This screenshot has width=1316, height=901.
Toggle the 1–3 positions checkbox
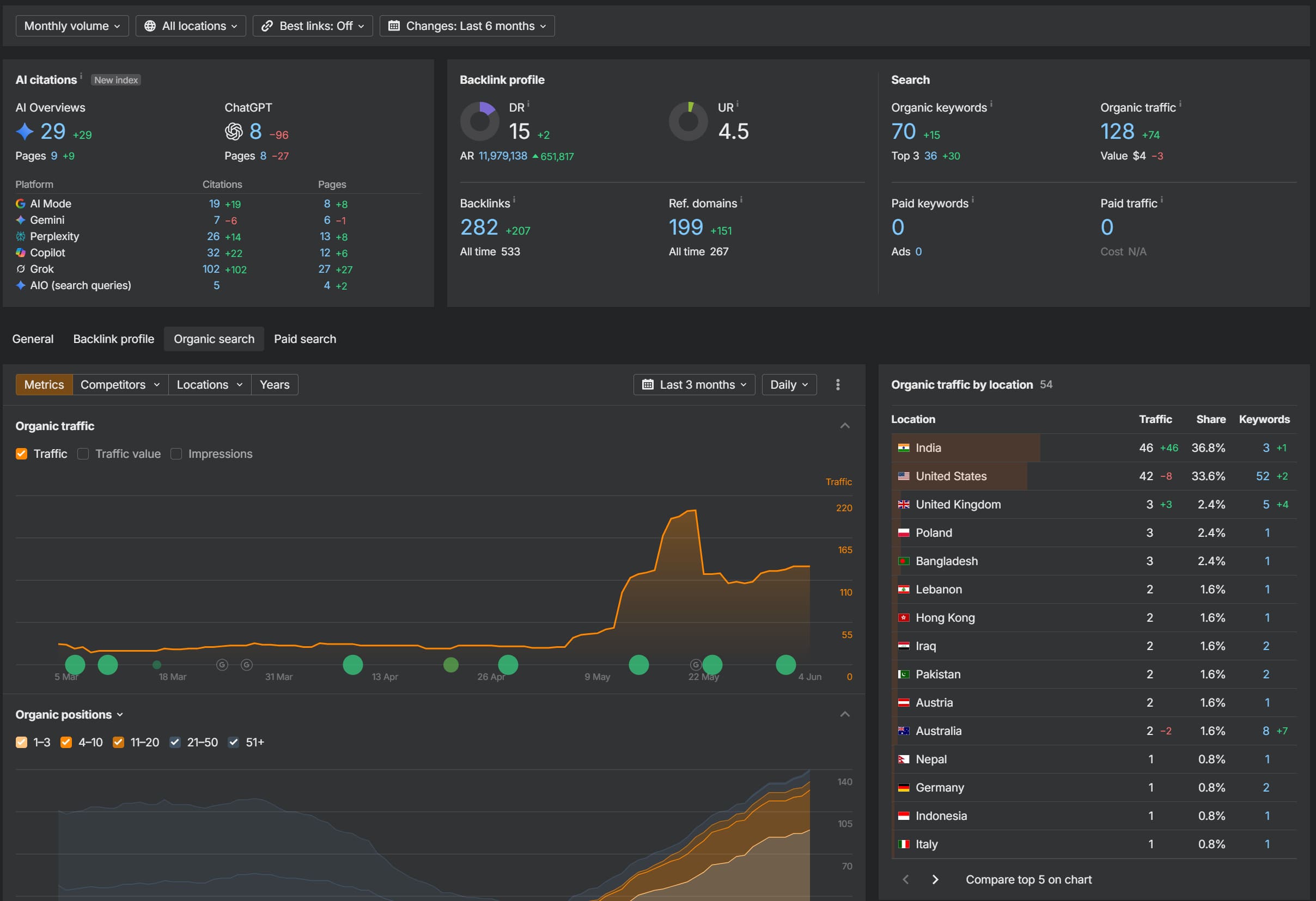click(x=22, y=743)
